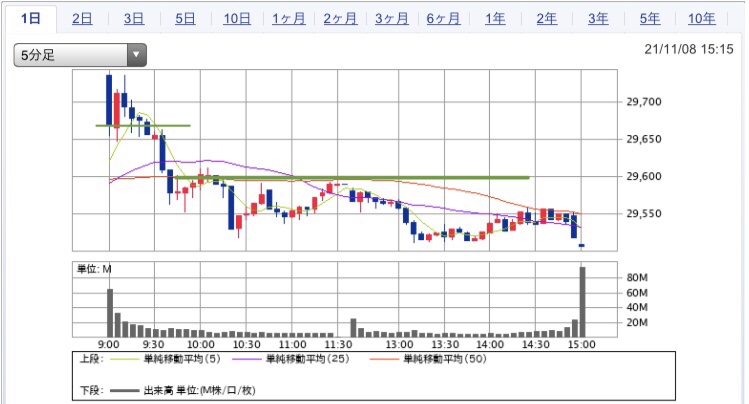Click the opening 9:00 volume bar
This screenshot has height=404, width=749.
(x=110, y=313)
